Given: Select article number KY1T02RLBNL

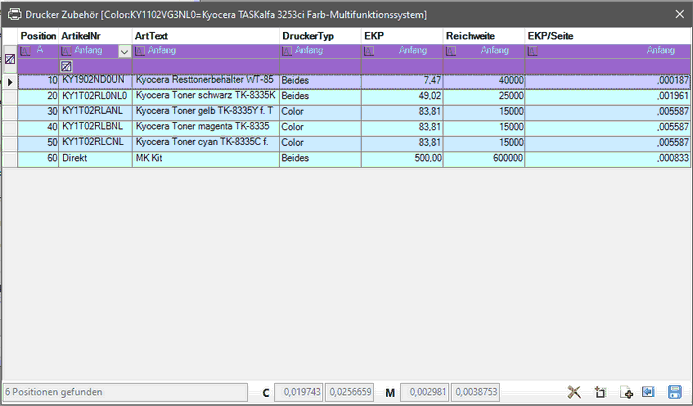Looking at the screenshot, I should [95, 127].
